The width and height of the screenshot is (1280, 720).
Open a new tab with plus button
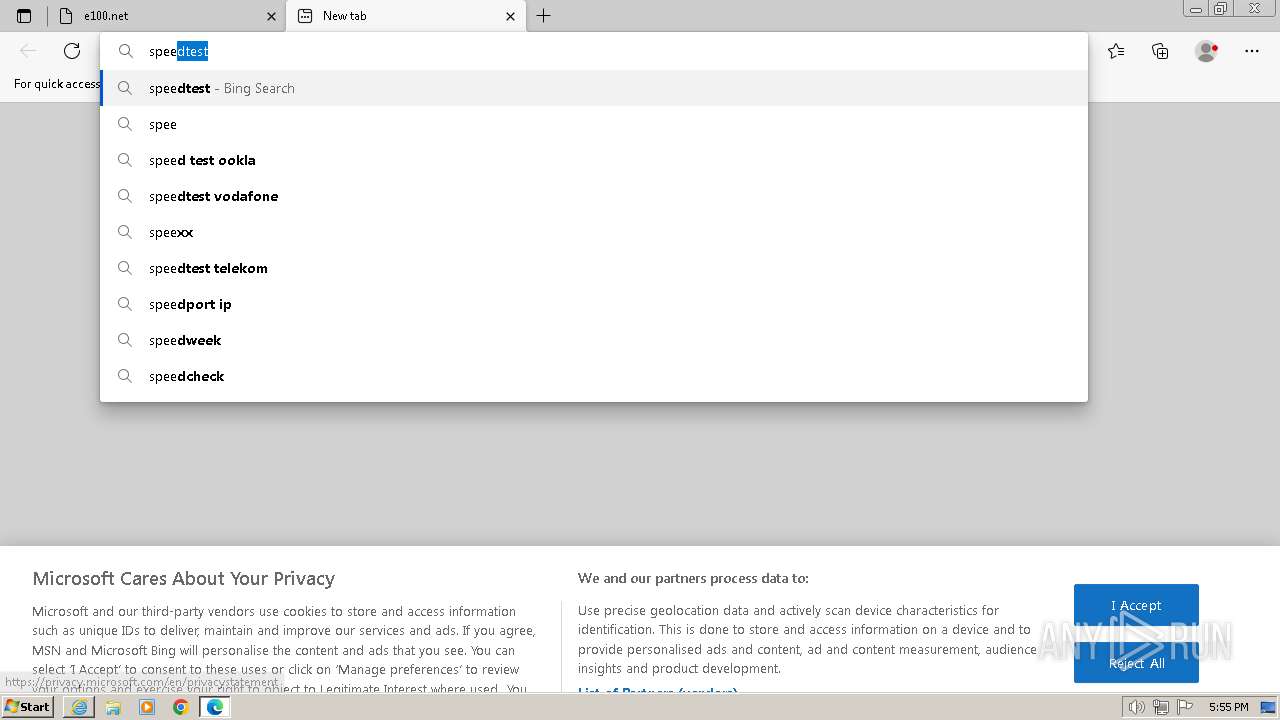point(543,16)
